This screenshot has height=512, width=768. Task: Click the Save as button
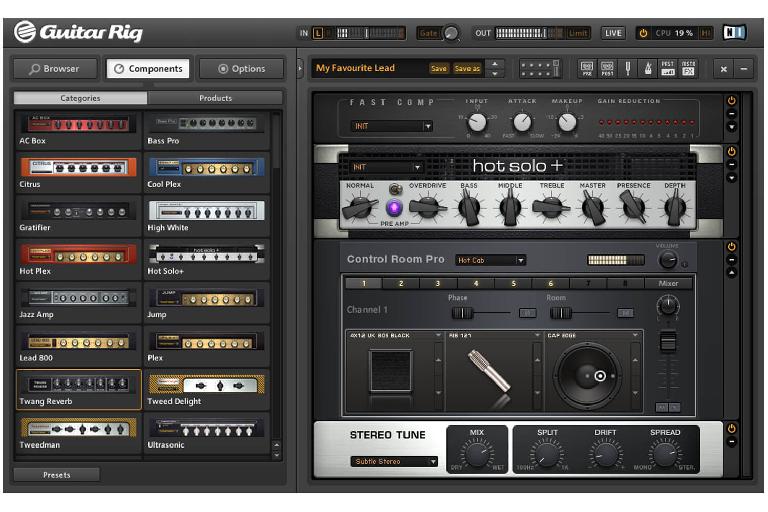coord(467,69)
